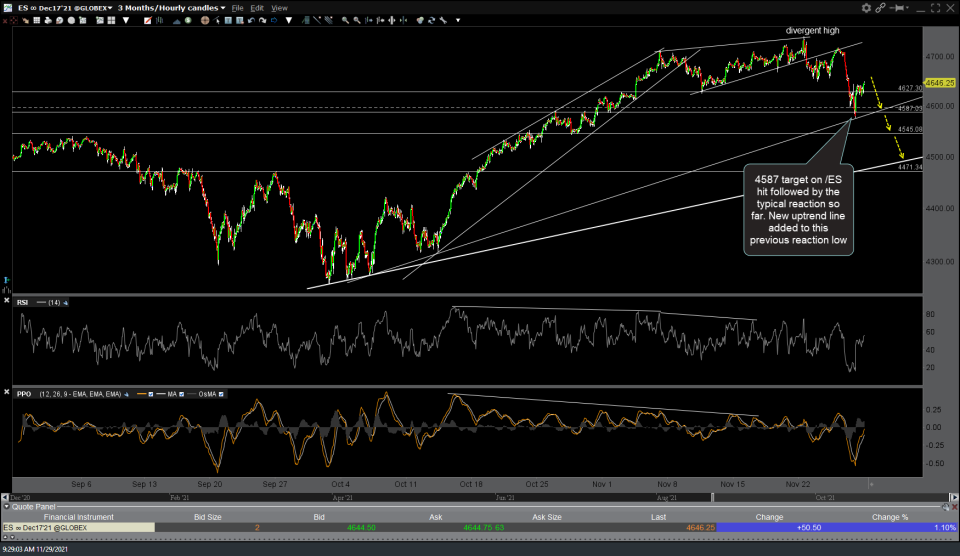Click the window link chain icon

coord(880,7)
